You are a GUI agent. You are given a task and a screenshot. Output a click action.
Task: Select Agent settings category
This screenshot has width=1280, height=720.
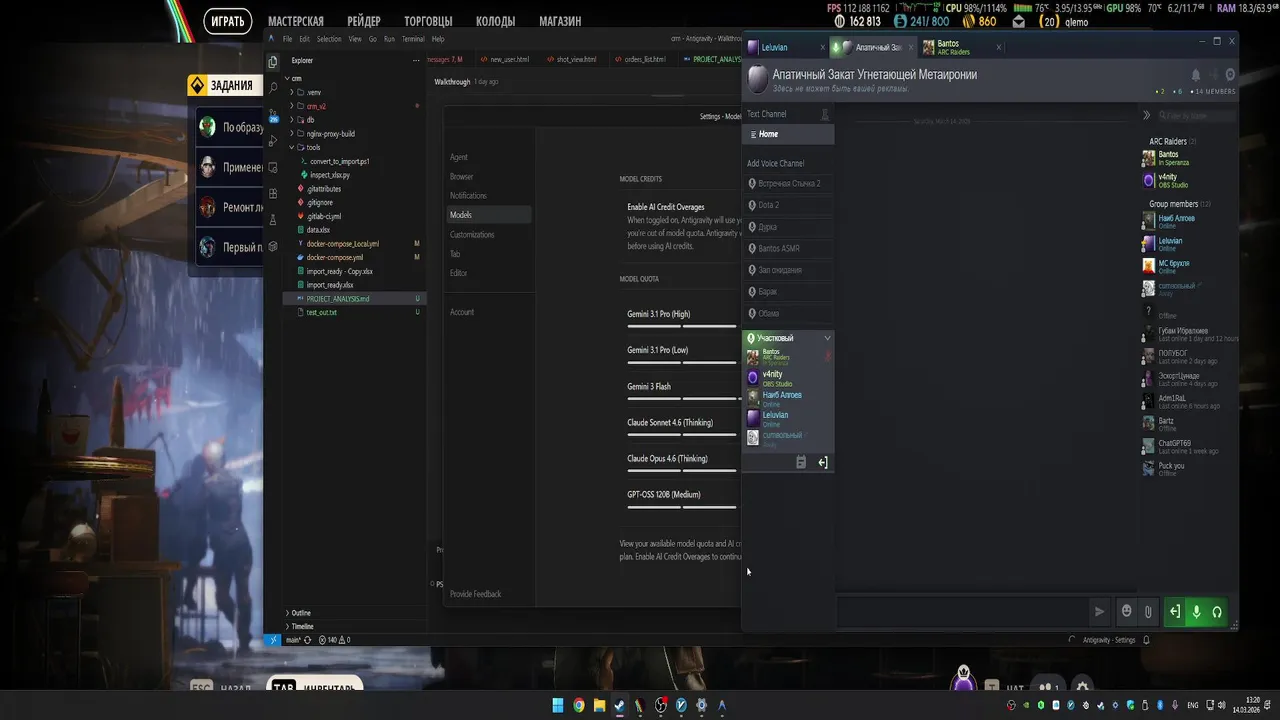click(459, 157)
